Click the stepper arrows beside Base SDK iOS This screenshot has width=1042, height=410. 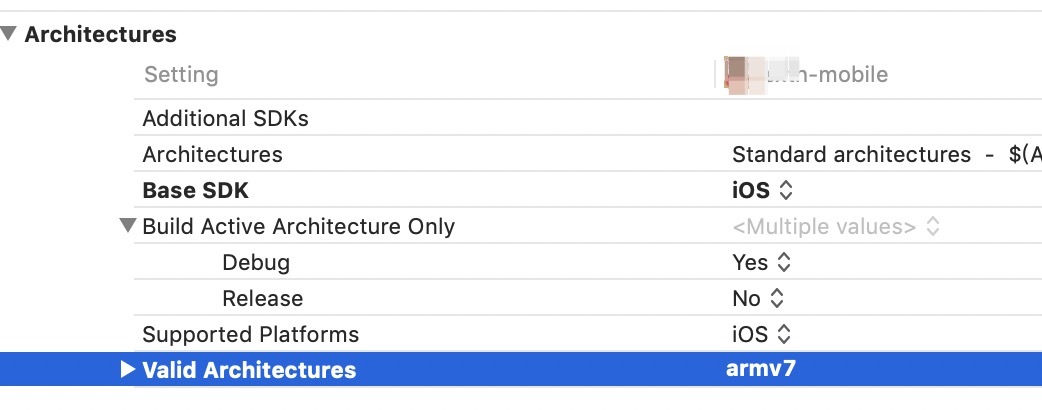tap(786, 190)
